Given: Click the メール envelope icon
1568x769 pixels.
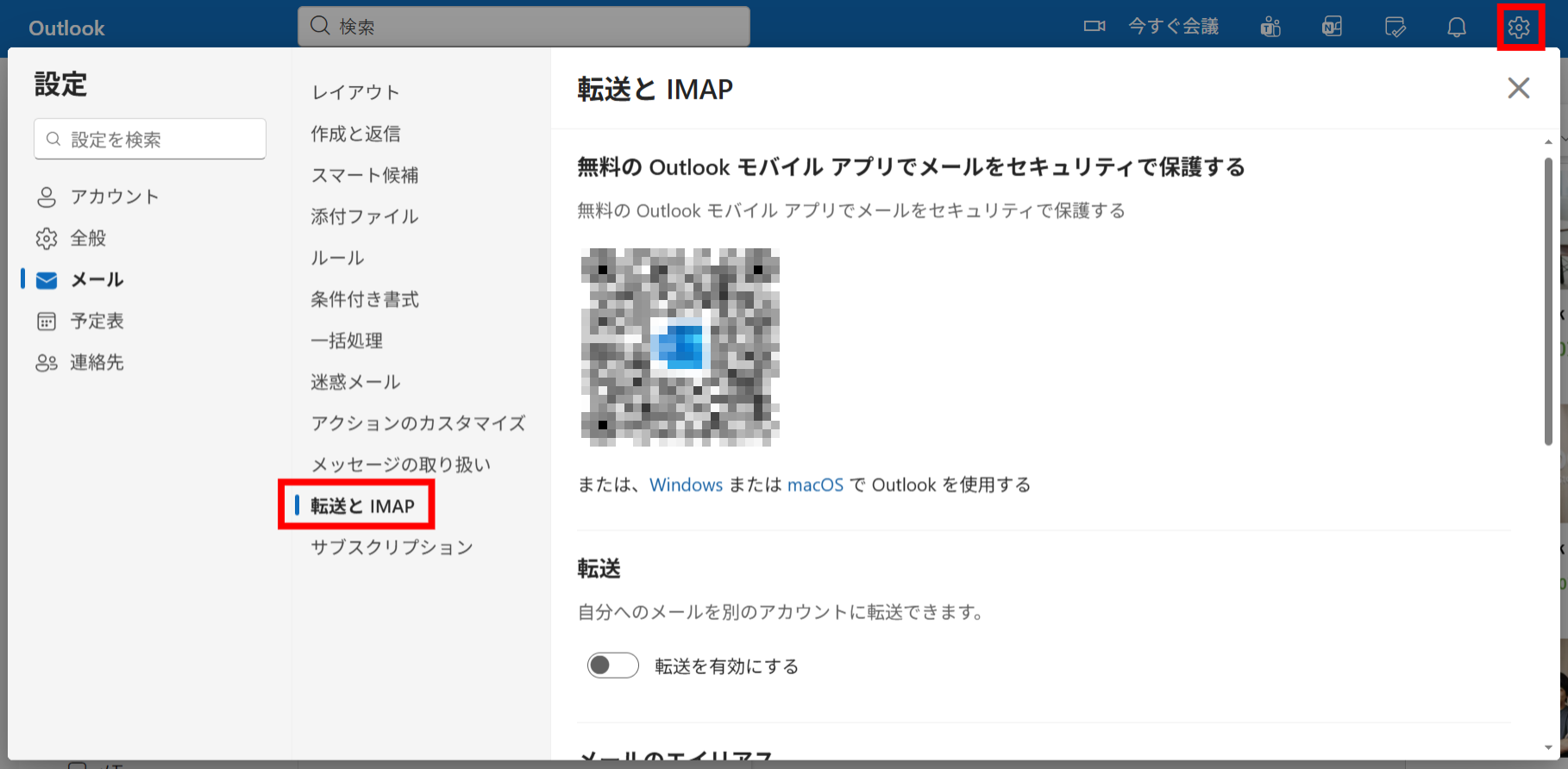Looking at the screenshot, I should point(47,280).
